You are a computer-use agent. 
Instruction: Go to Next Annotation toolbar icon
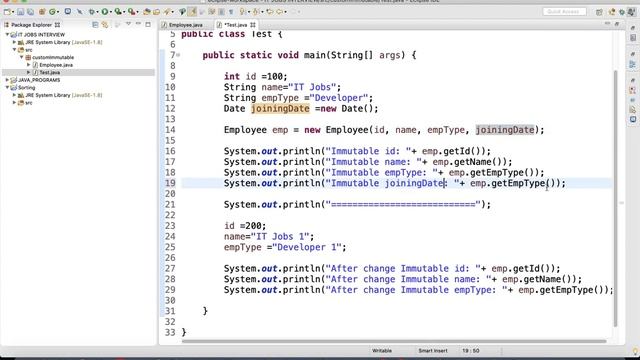click(x=243, y=12)
